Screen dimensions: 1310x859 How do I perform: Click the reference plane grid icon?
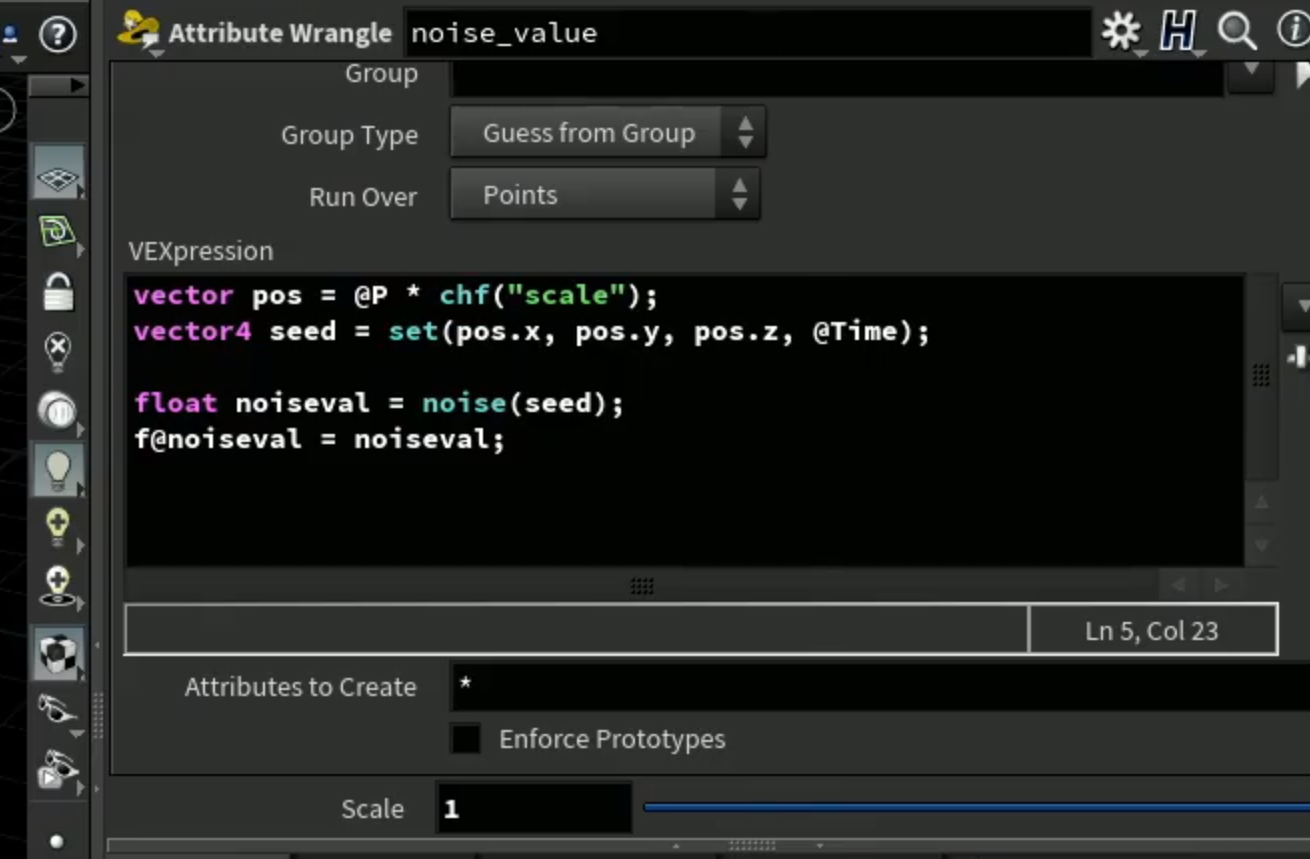point(58,177)
